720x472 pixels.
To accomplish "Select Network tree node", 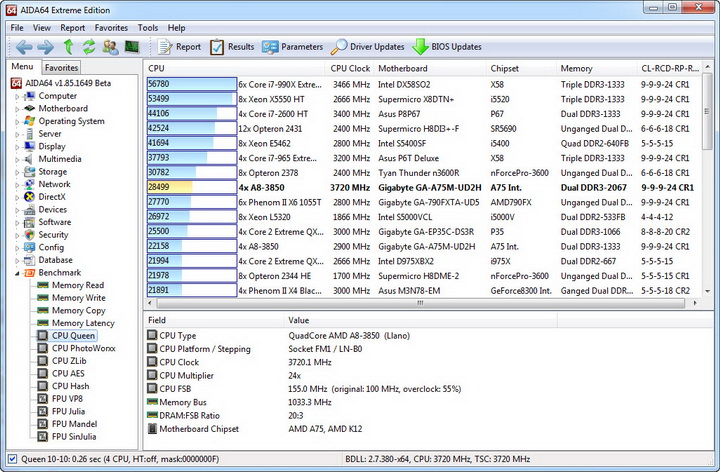I will tap(54, 184).
